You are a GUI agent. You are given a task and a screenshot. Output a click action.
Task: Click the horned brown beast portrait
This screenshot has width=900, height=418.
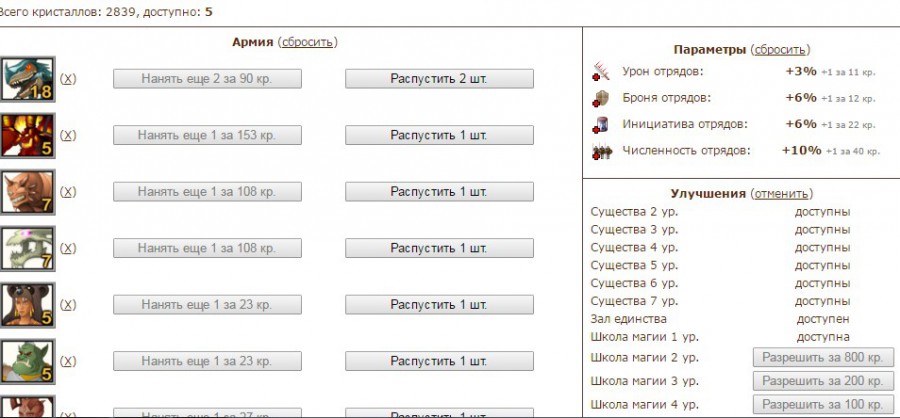pos(28,192)
